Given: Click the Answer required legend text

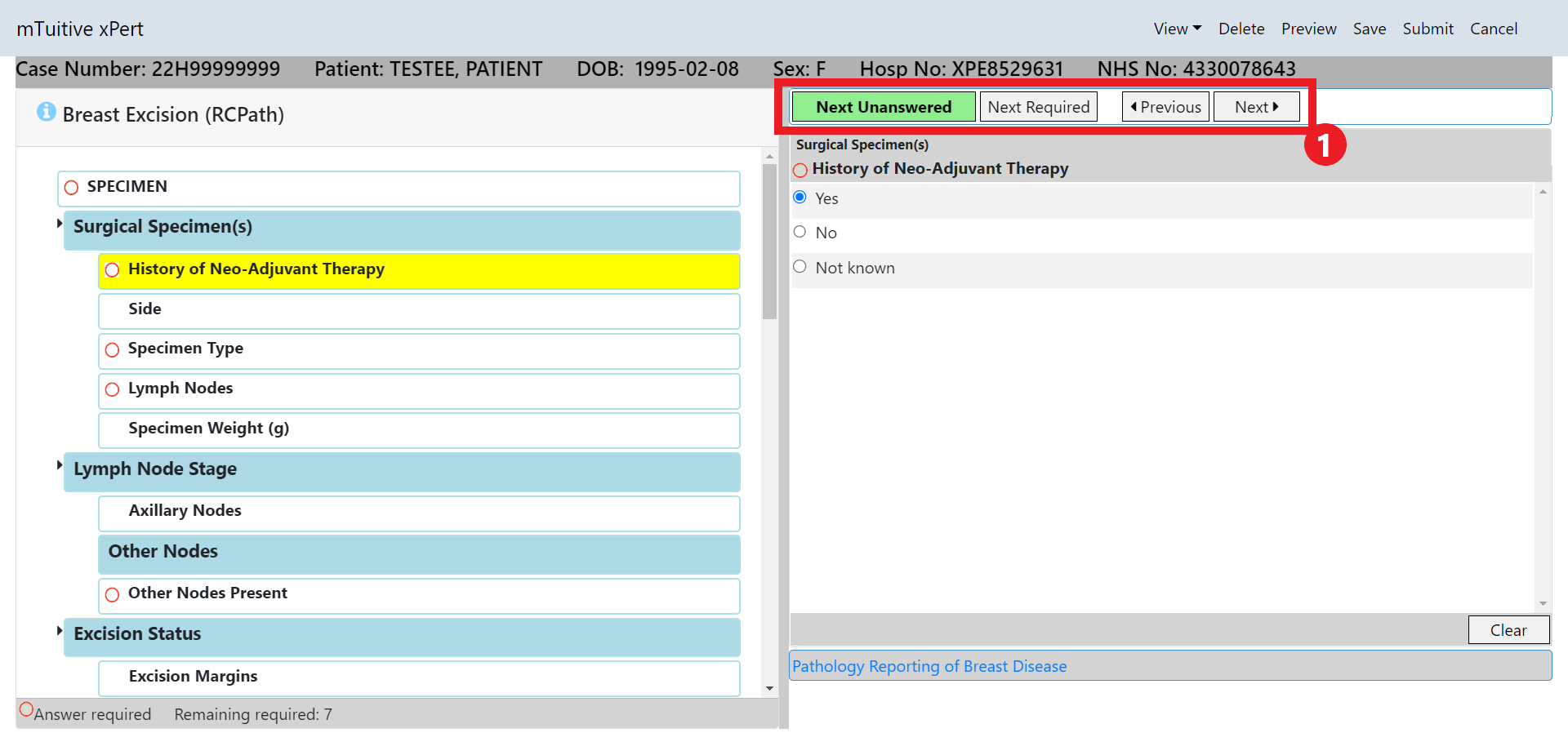Looking at the screenshot, I should pos(92,714).
